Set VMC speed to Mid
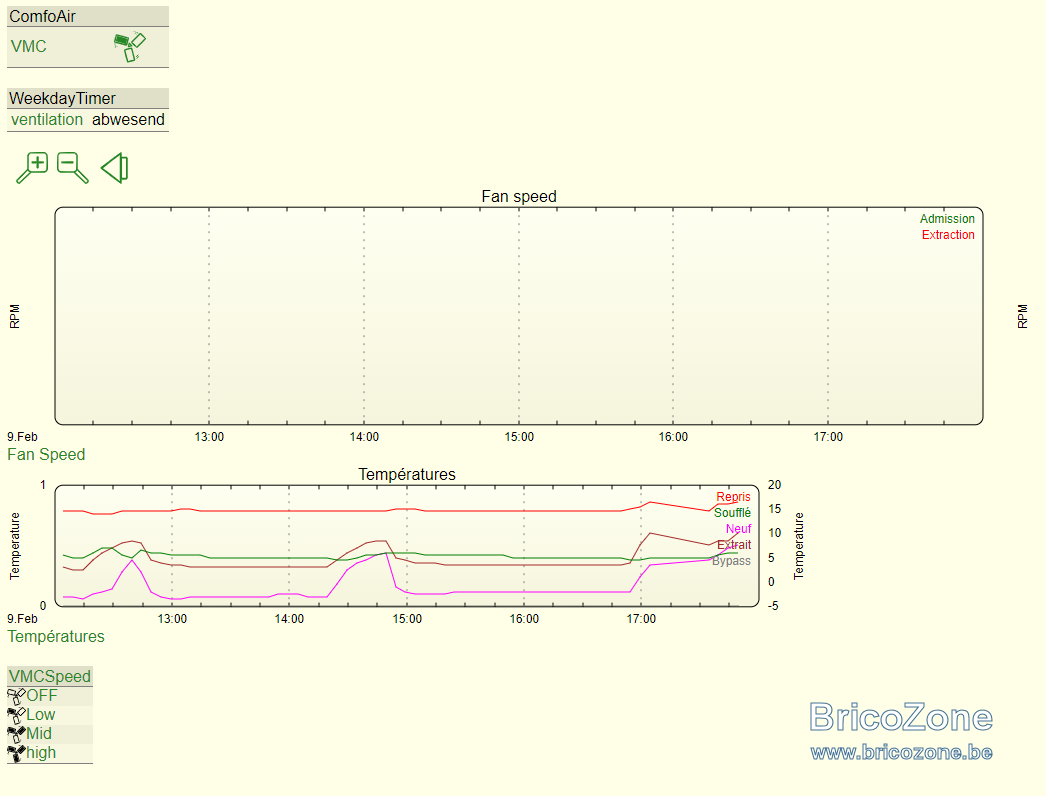 [39, 734]
